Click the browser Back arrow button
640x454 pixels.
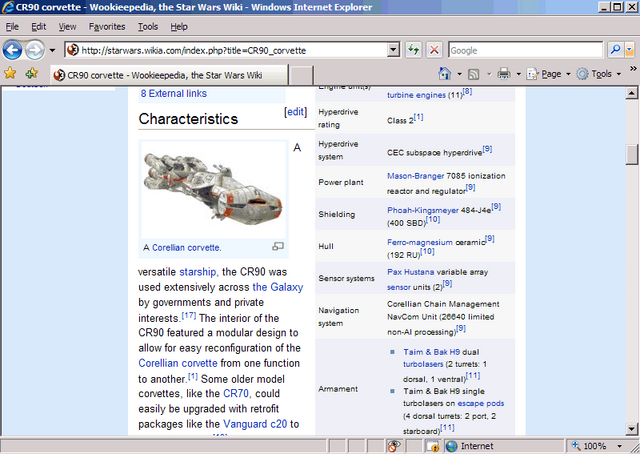click(x=12, y=51)
